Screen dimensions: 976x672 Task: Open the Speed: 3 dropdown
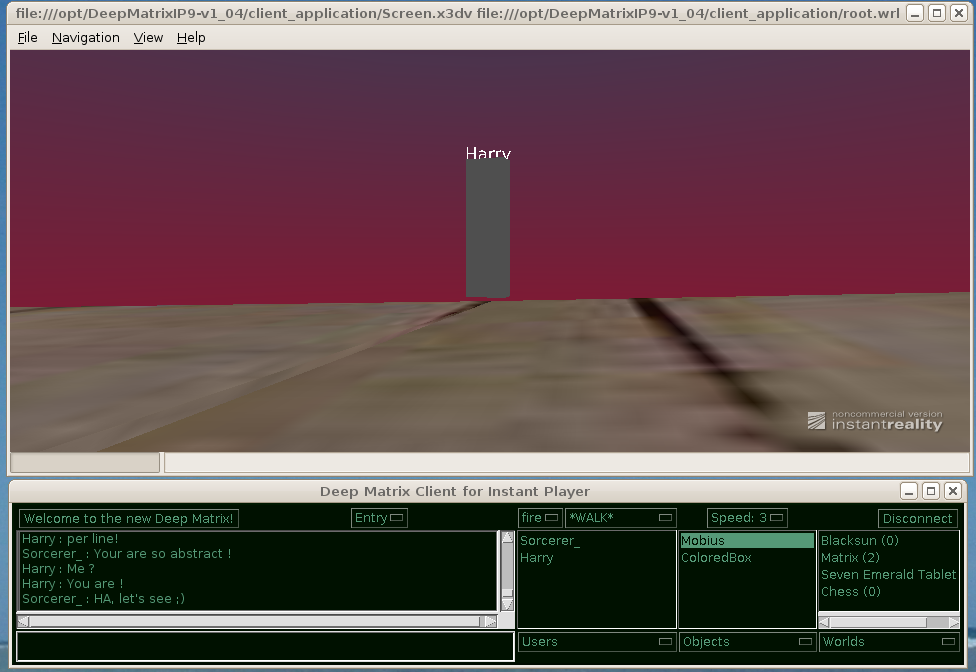click(x=747, y=518)
